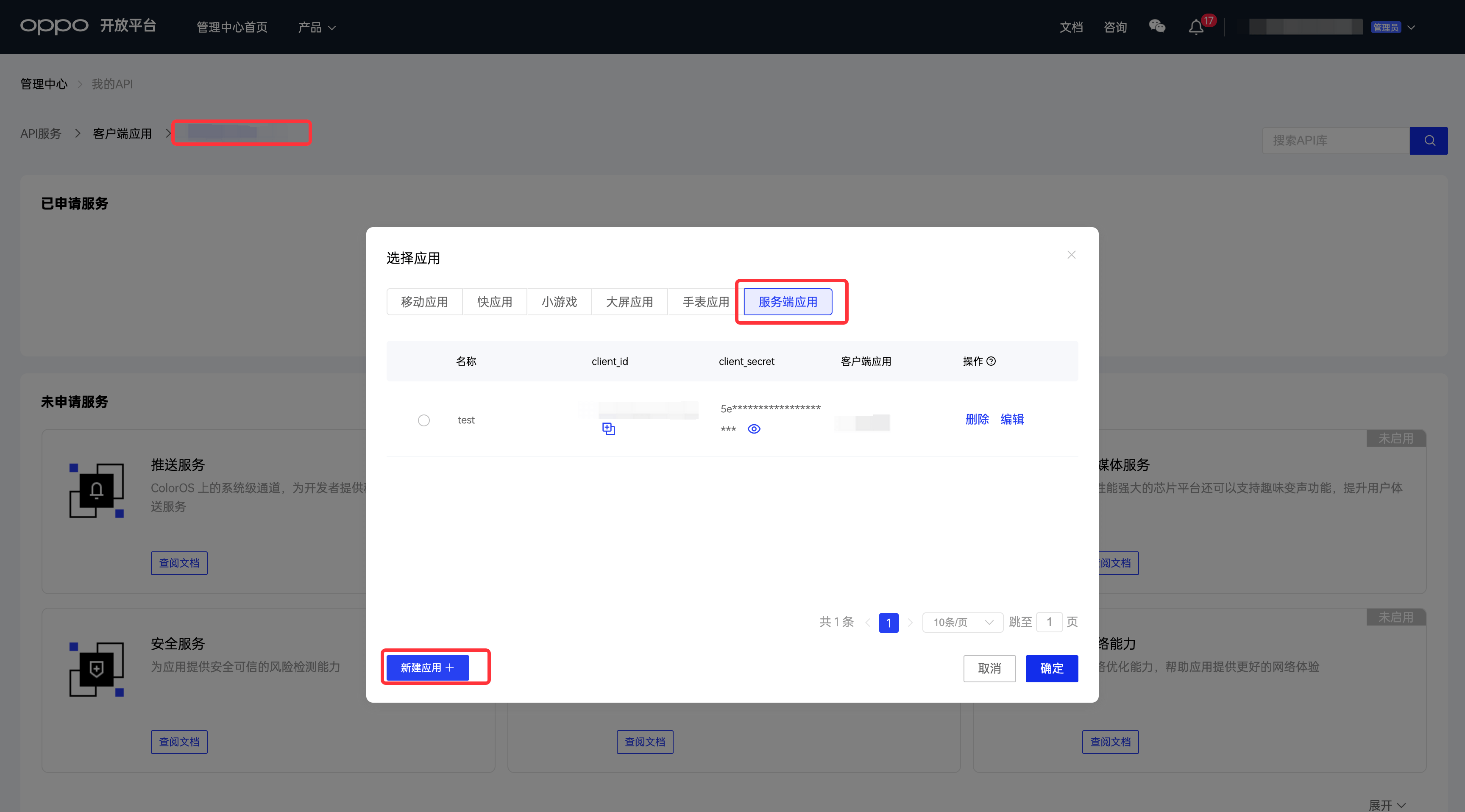Expand the 产品 dropdown menu
The width and height of the screenshot is (1465, 812).
(317, 27)
